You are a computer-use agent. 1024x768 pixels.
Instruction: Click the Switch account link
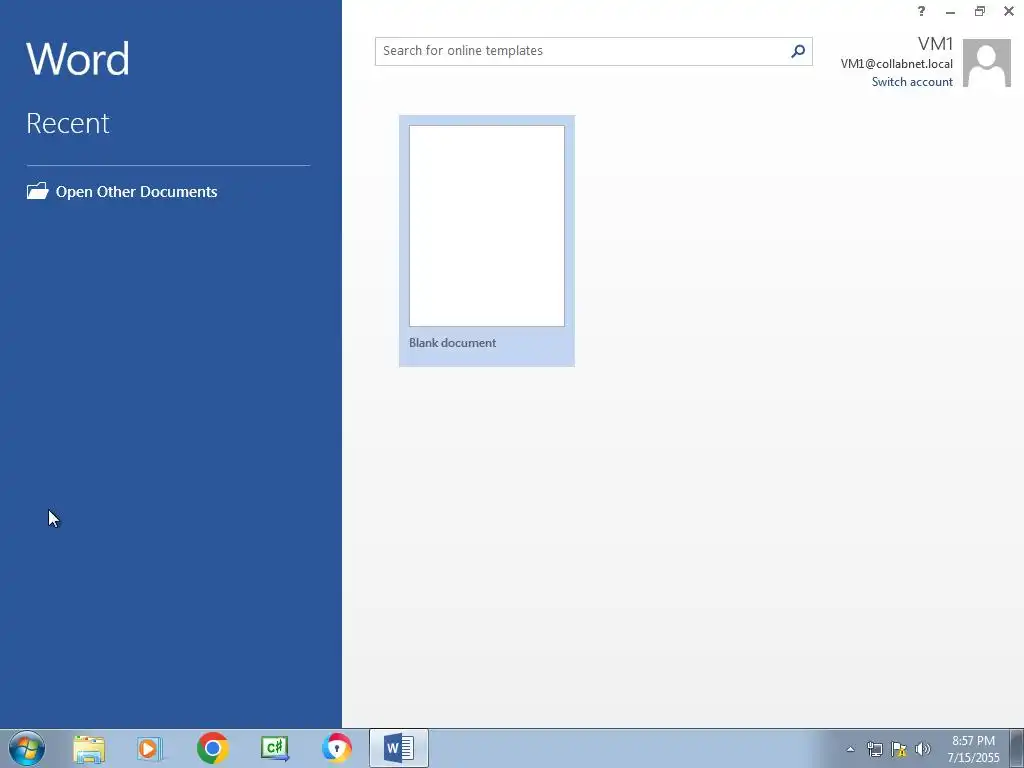point(912,82)
